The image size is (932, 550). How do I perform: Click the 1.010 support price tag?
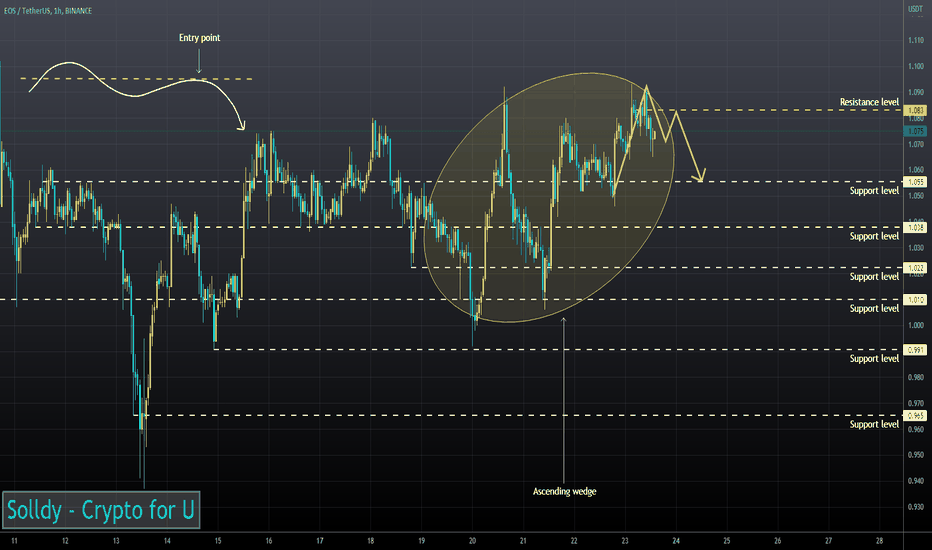(x=915, y=300)
